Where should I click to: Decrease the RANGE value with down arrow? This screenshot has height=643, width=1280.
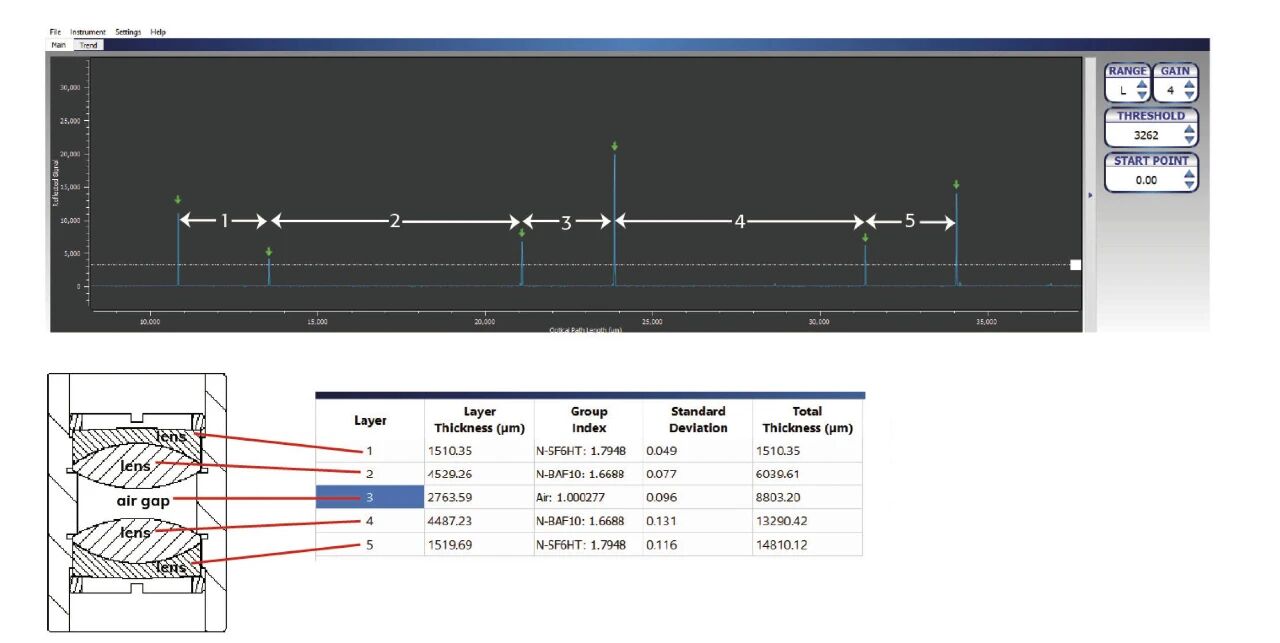(1142, 95)
